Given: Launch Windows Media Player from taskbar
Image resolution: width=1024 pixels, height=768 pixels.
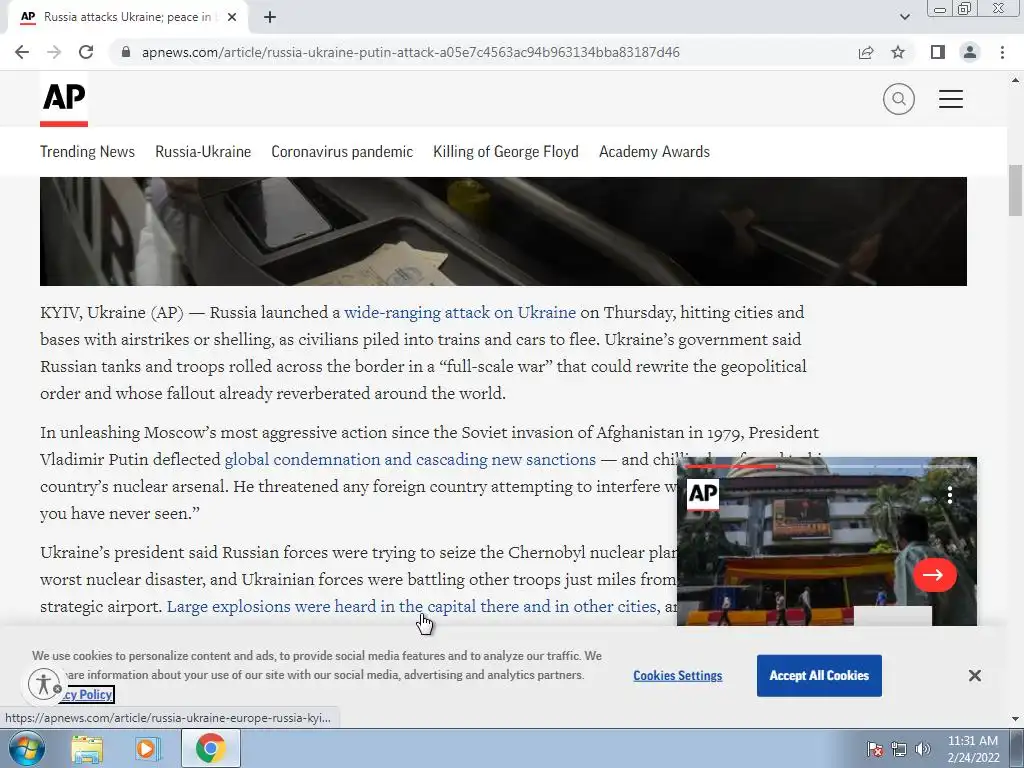Looking at the screenshot, I should [148, 748].
